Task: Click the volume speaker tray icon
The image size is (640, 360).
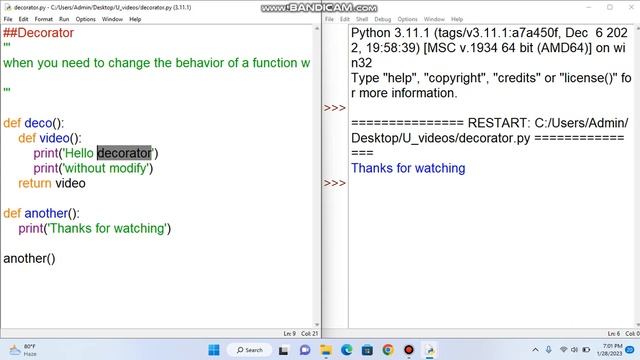Action: pos(574,350)
